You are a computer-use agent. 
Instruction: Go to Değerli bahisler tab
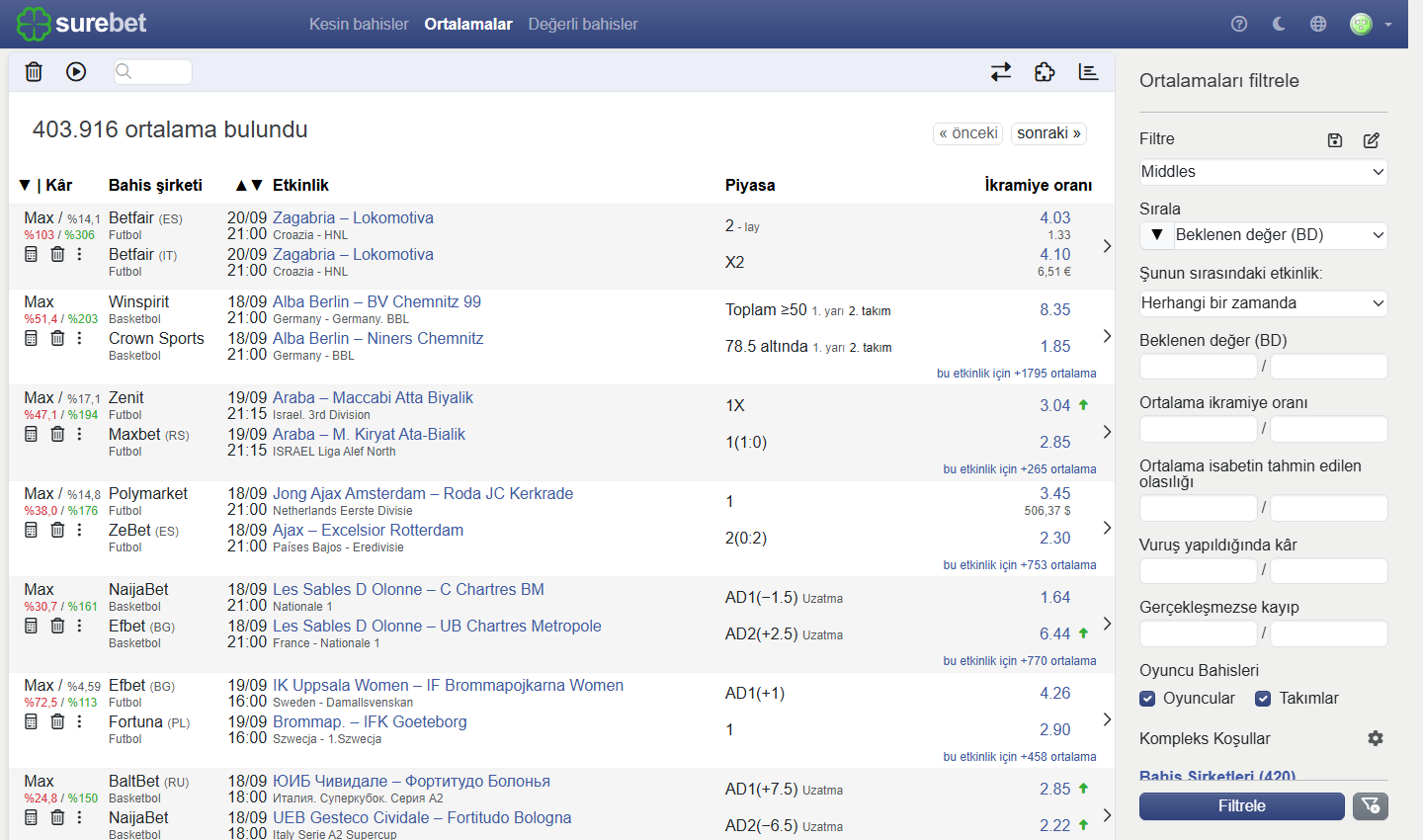(583, 24)
